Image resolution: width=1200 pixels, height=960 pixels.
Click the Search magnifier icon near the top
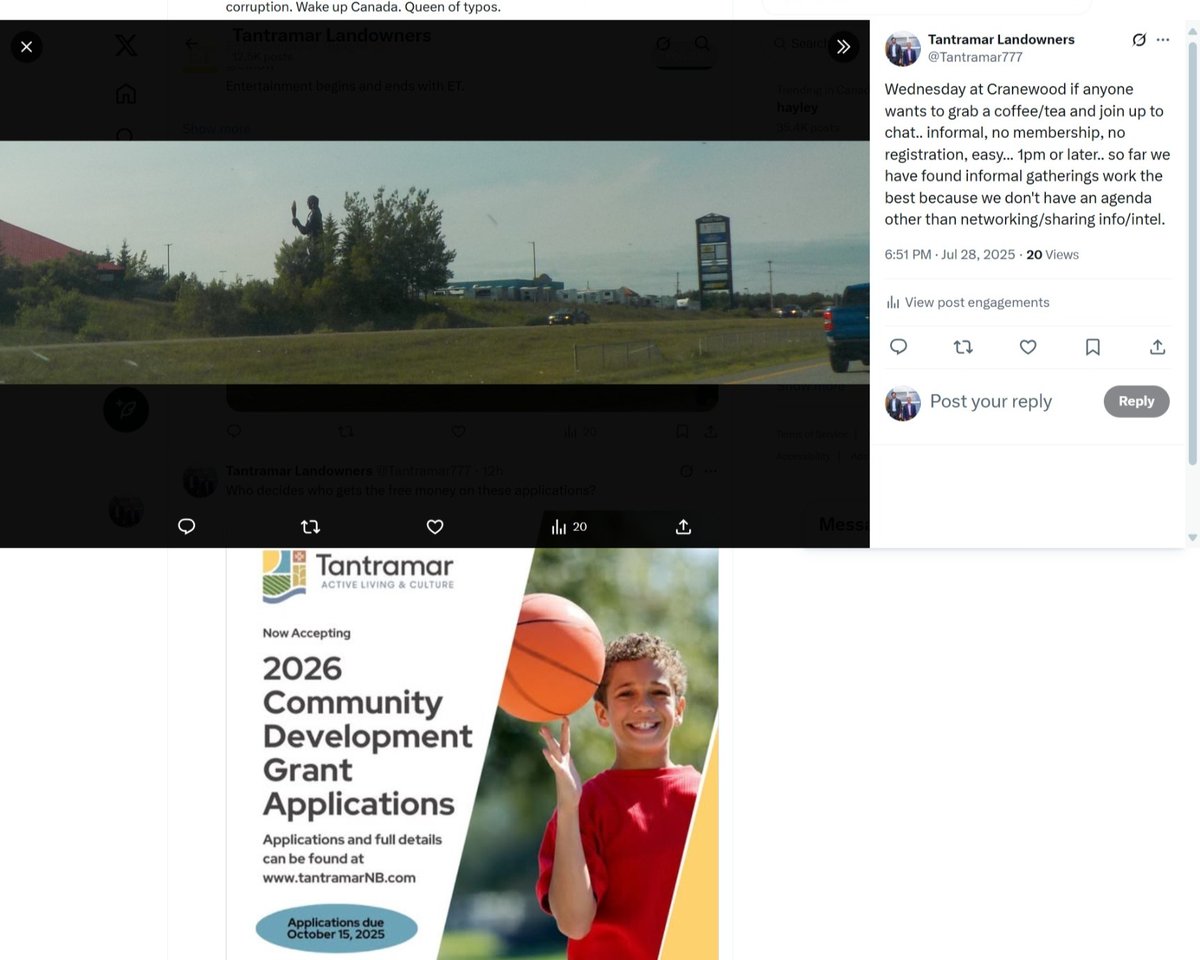pyautogui.click(x=702, y=45)
